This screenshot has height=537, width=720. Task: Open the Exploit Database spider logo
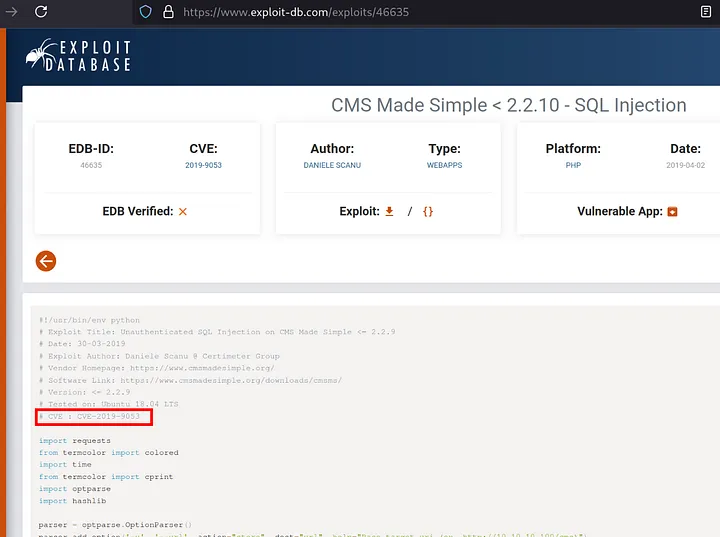pyautogui.click(x=78, y=55)
